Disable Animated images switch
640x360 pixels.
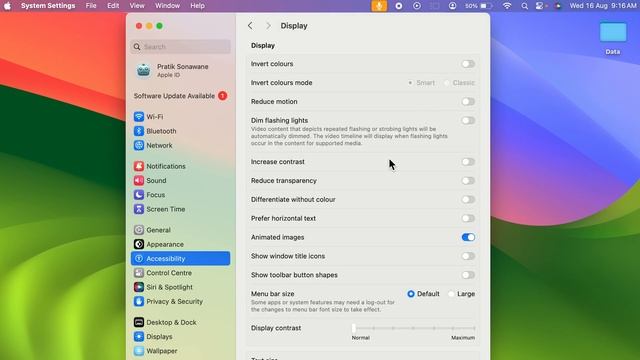[x=468, y=237]
